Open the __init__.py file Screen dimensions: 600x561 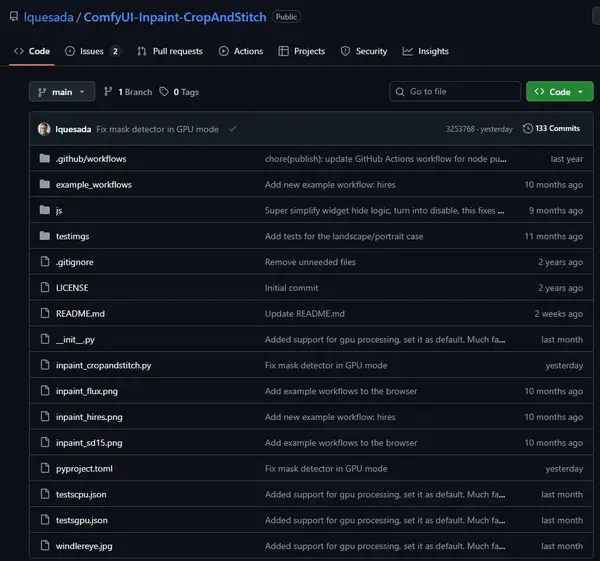[75, 339]
